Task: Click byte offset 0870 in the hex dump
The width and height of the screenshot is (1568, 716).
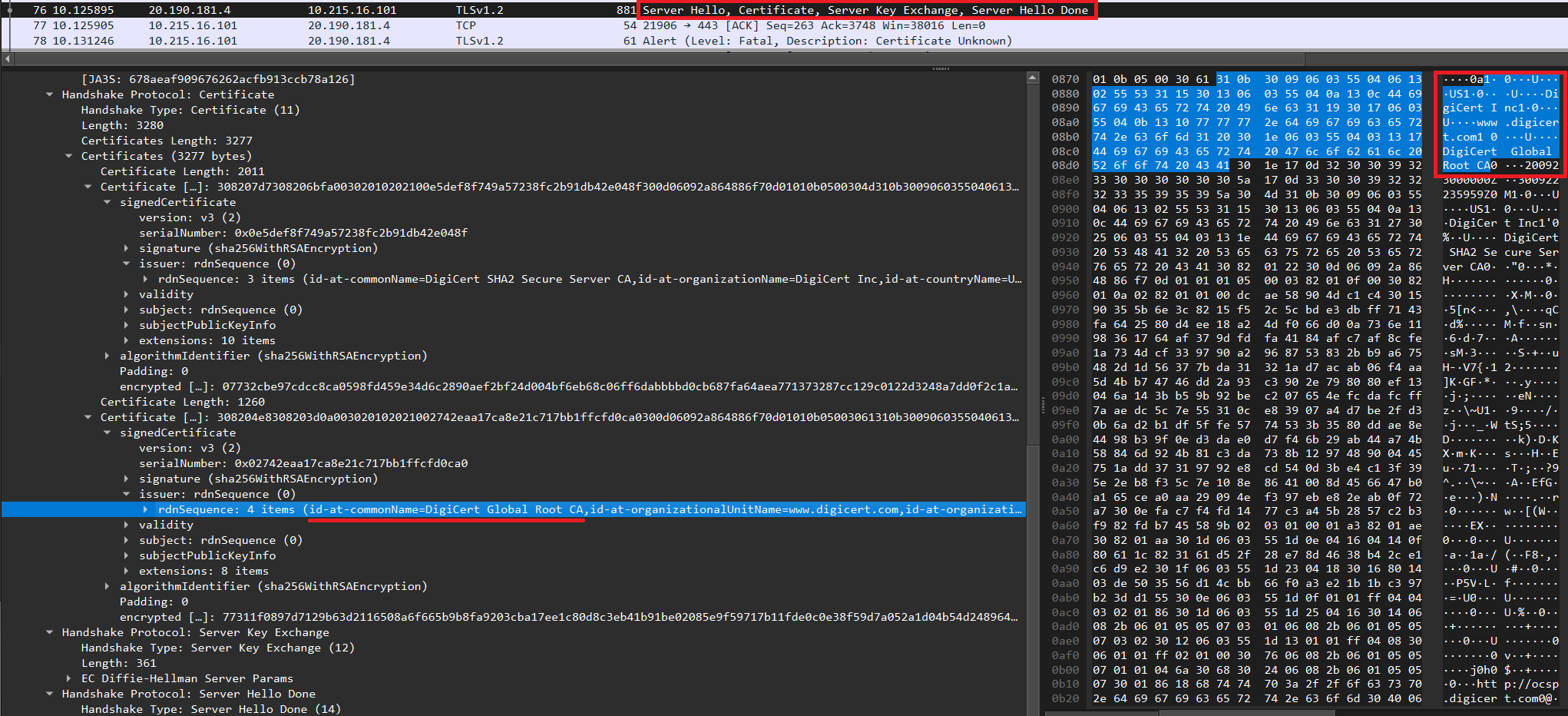Action: click(1064, 78)
